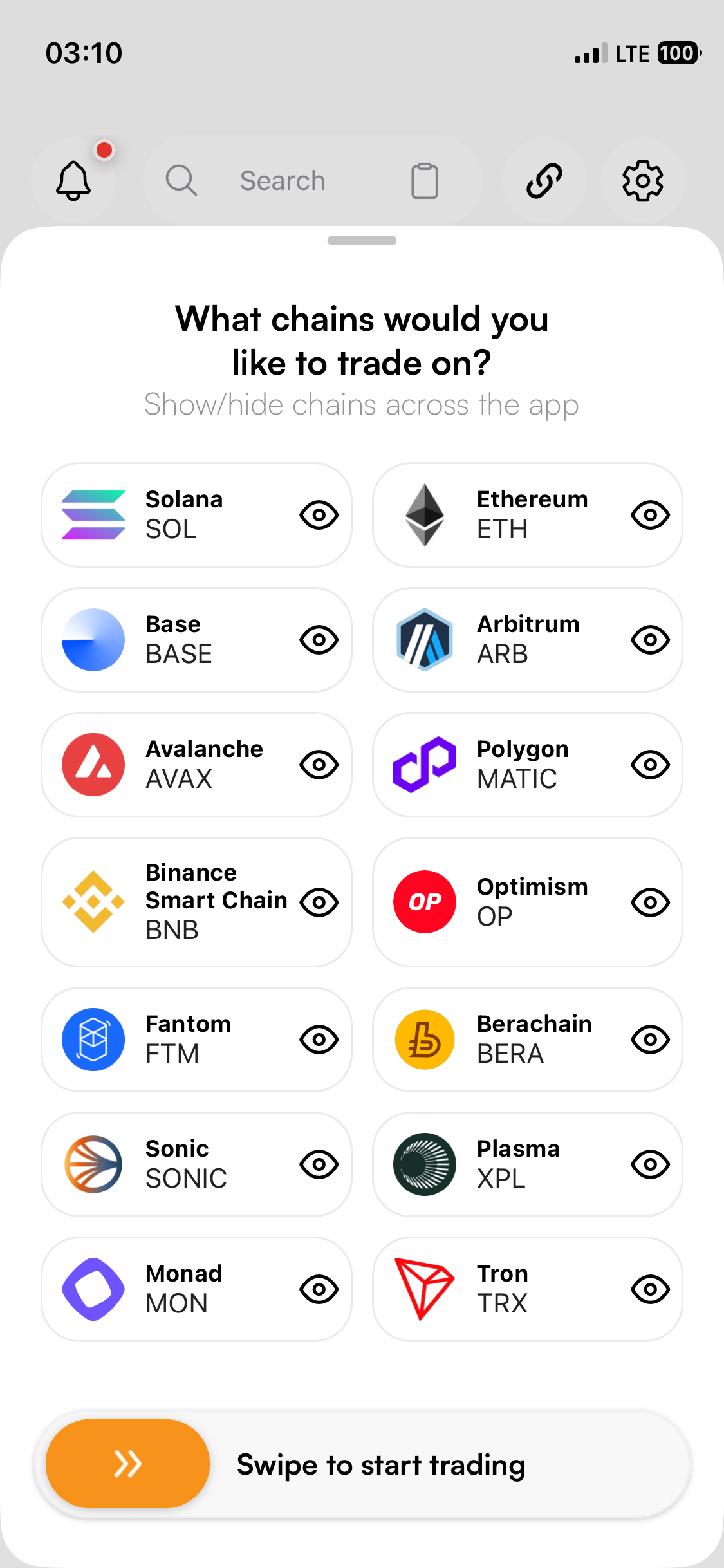Tap the Tron logo icon
The image size is (724, 1568).
coord(425,1289)
